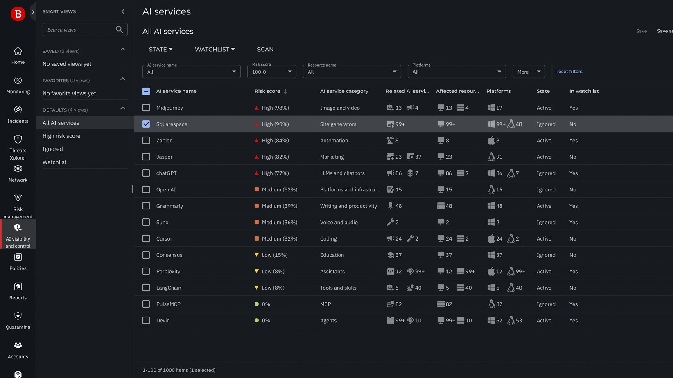Viewport: 673px width, 378px height.
Task: Collapse the Defaults smart views group
Action: coord(123,109)
